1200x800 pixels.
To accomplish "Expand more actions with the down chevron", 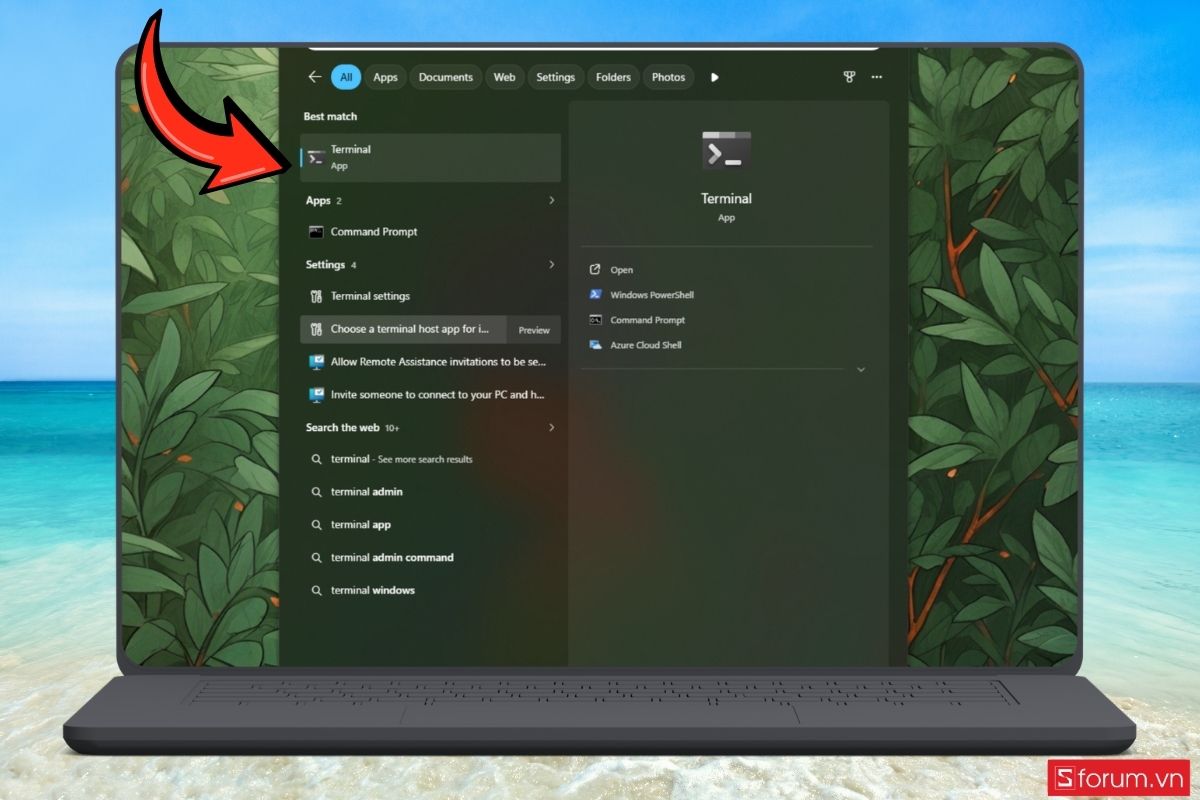I will pyautogui.click(x=861, y=370).
